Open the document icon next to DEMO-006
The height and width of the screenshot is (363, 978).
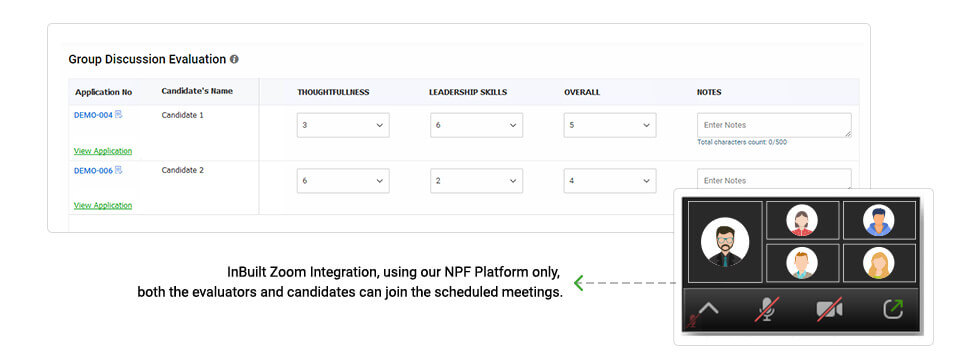(x=119, y=170)
